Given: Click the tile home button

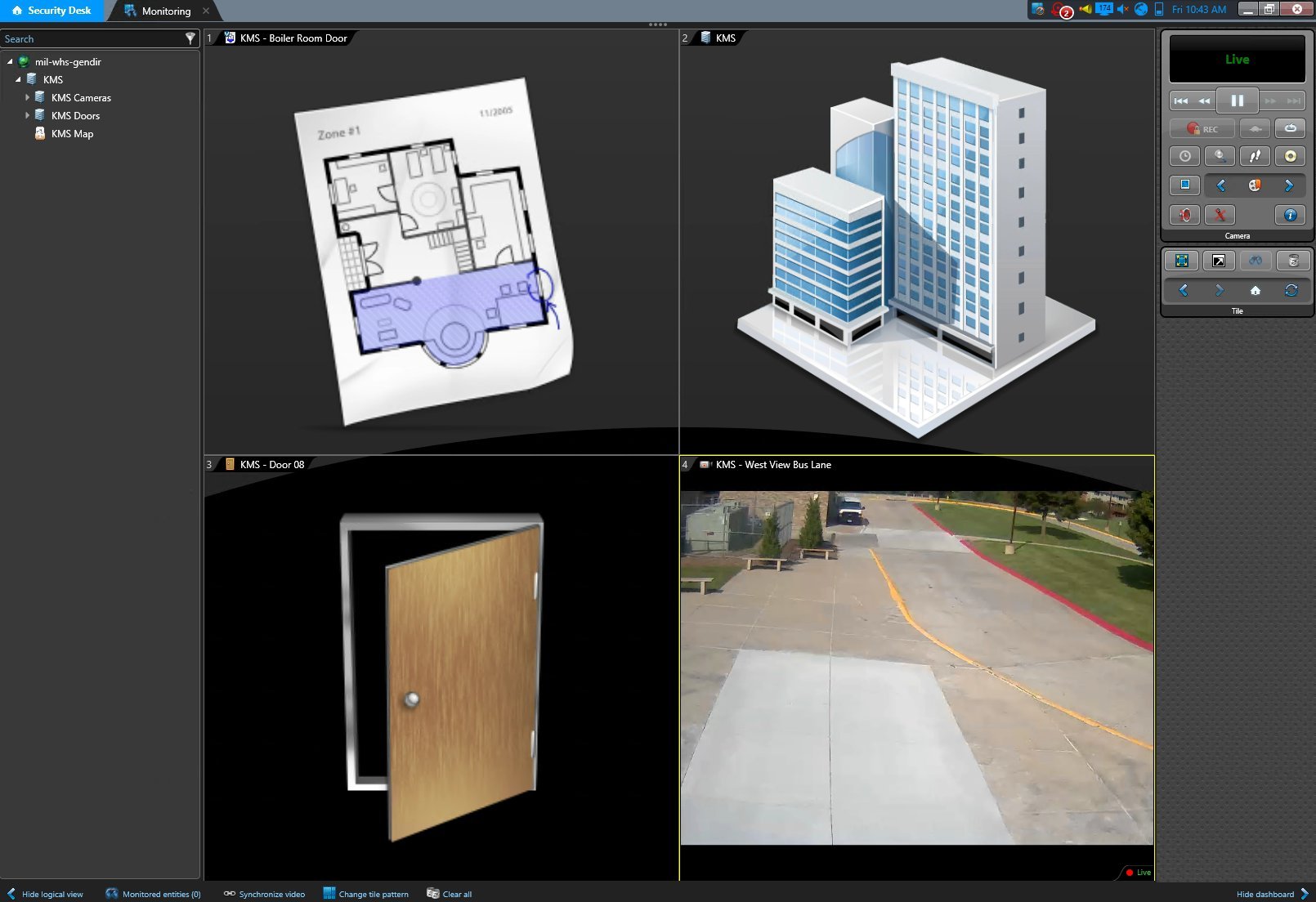Looking at the screenshot, I should (1256, 290).
